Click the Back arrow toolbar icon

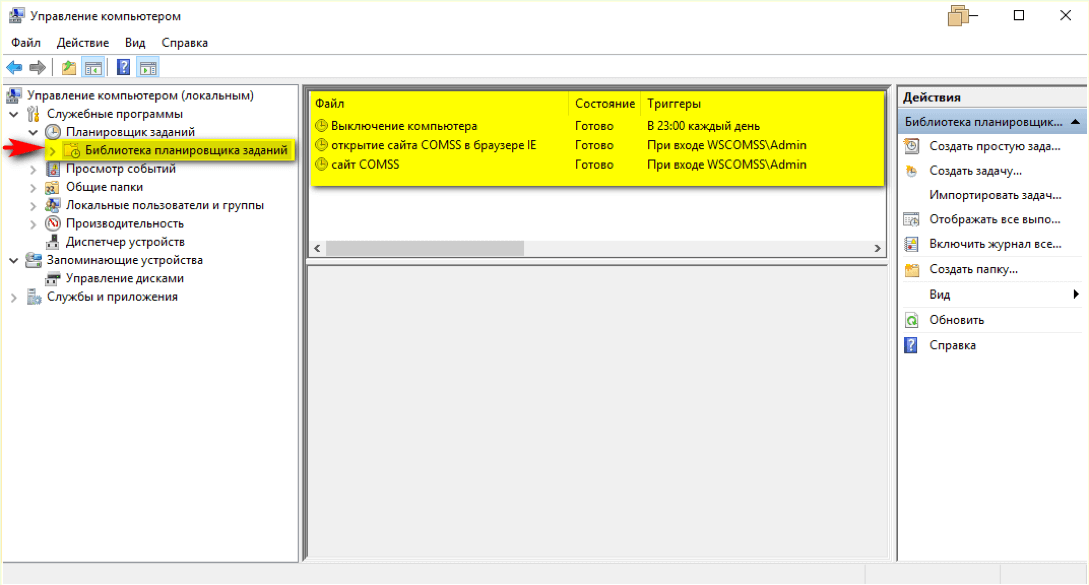(15, 67)
